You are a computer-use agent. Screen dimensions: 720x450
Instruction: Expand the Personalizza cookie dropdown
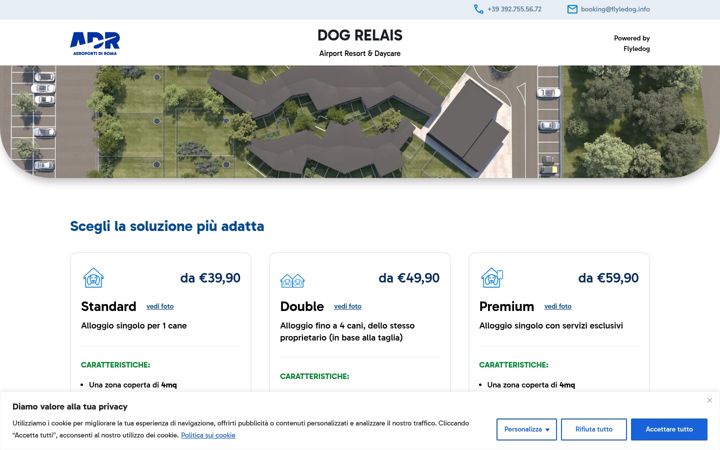pos(526,429)
